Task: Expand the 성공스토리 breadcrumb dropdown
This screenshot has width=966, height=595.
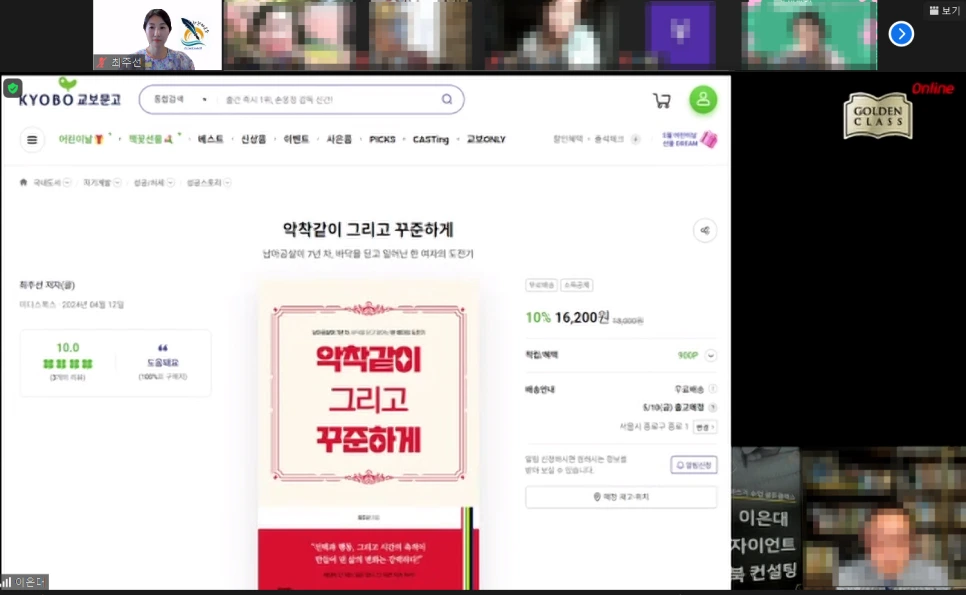Action: [227, 182]
